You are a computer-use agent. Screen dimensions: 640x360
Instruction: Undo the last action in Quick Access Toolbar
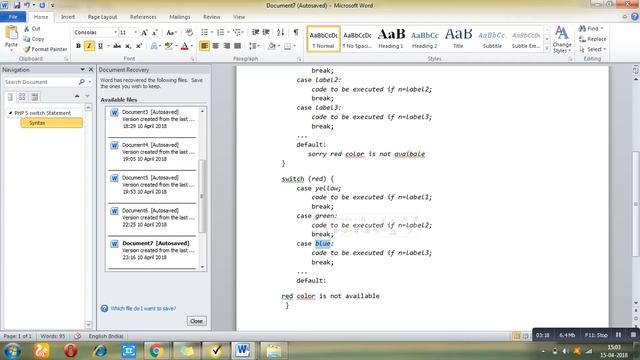pos(27,5)
